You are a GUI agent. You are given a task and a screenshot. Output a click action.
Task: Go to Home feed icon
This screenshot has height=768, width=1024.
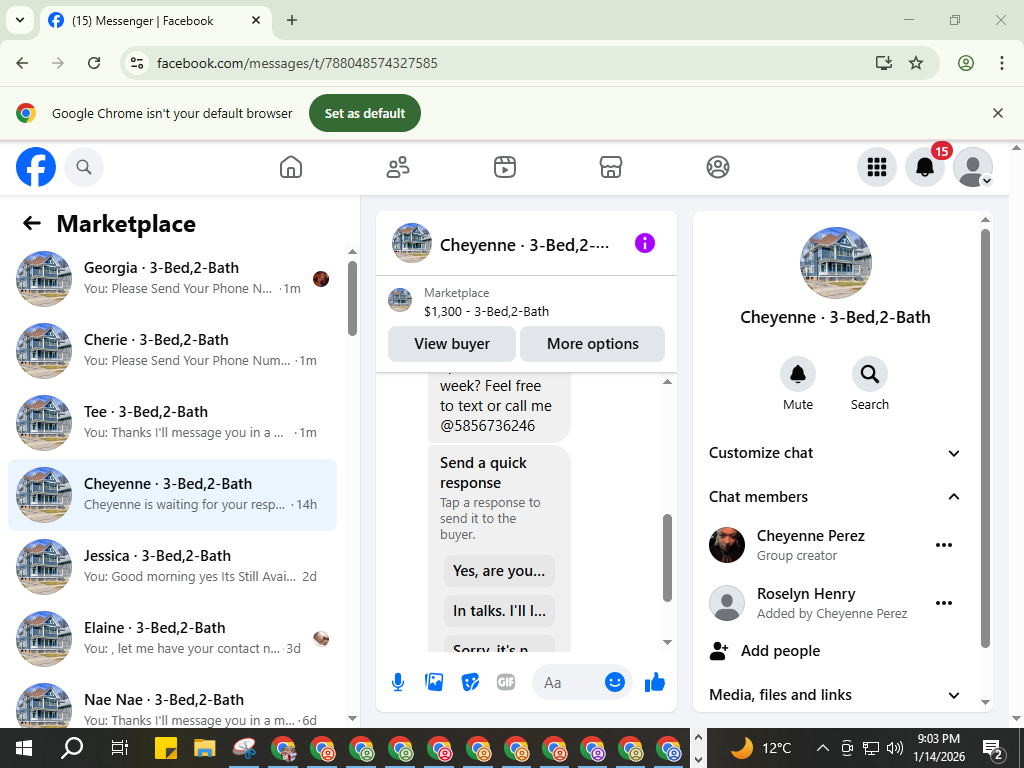click(291, 167)
